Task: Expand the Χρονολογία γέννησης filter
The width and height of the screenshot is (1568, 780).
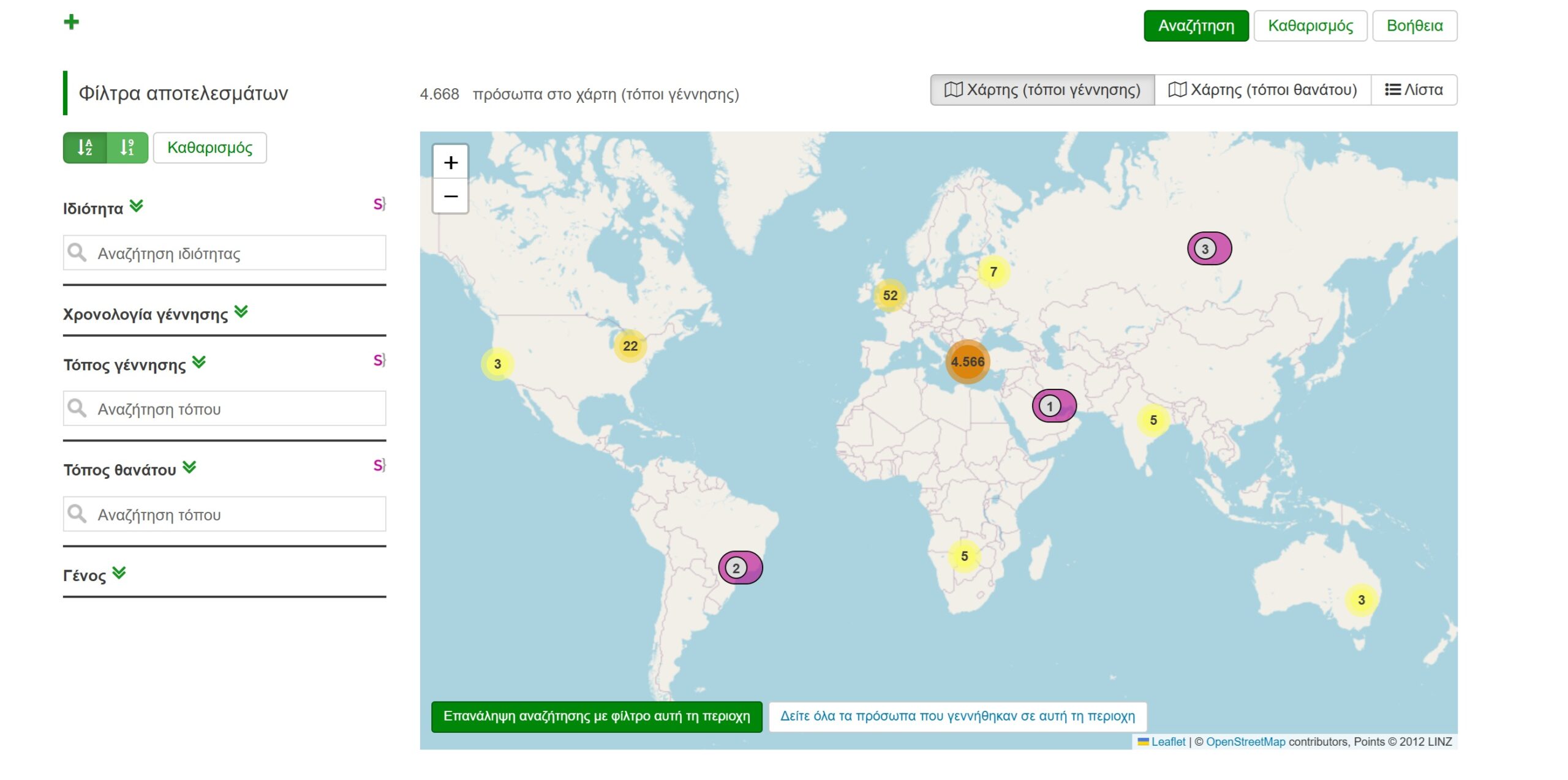Action: [x=241, y=312]
